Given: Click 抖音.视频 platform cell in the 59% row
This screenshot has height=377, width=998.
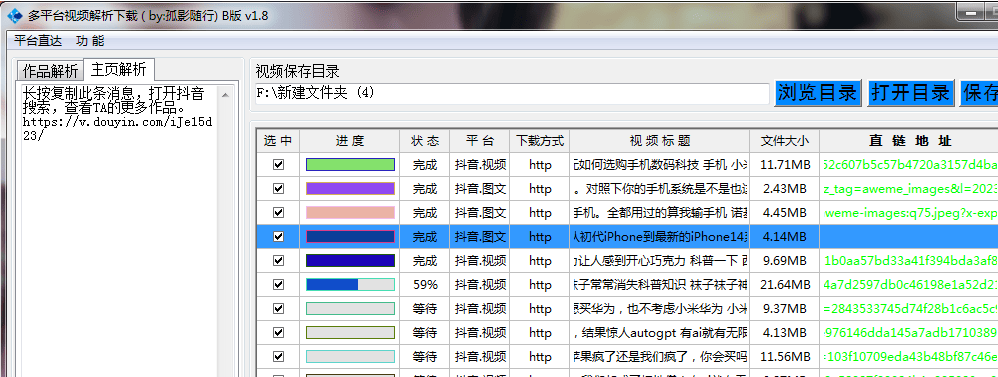Looking at the screenshot, I should pyautogui.click(x=480, y=285).
